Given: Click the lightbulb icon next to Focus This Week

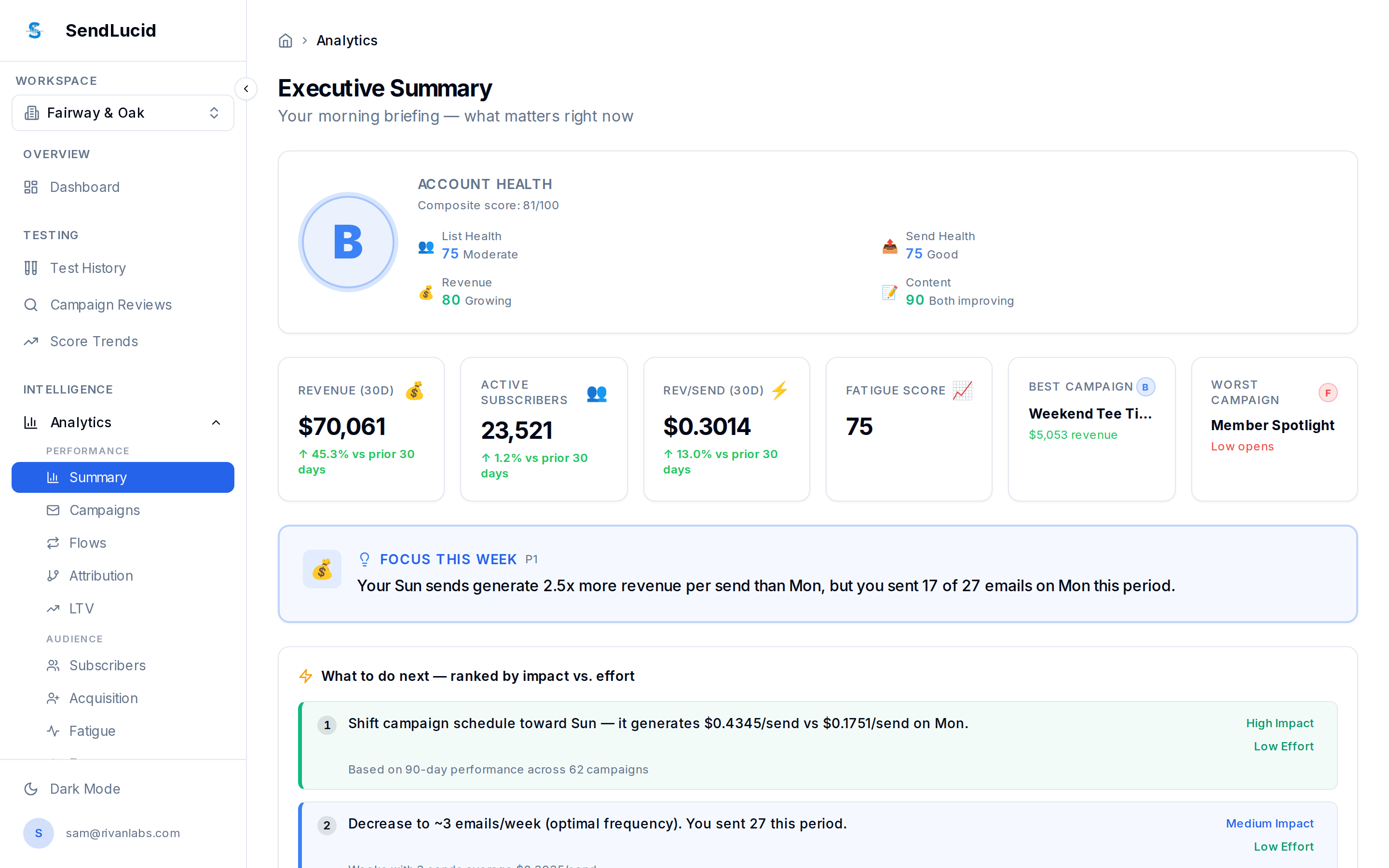Looking at the screenshot, I should click(x=365, y=559).
